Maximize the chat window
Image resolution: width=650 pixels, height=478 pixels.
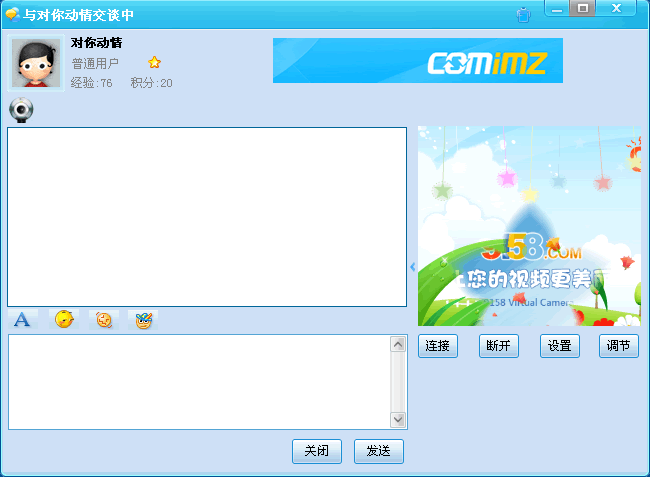[x=582, y=8]
